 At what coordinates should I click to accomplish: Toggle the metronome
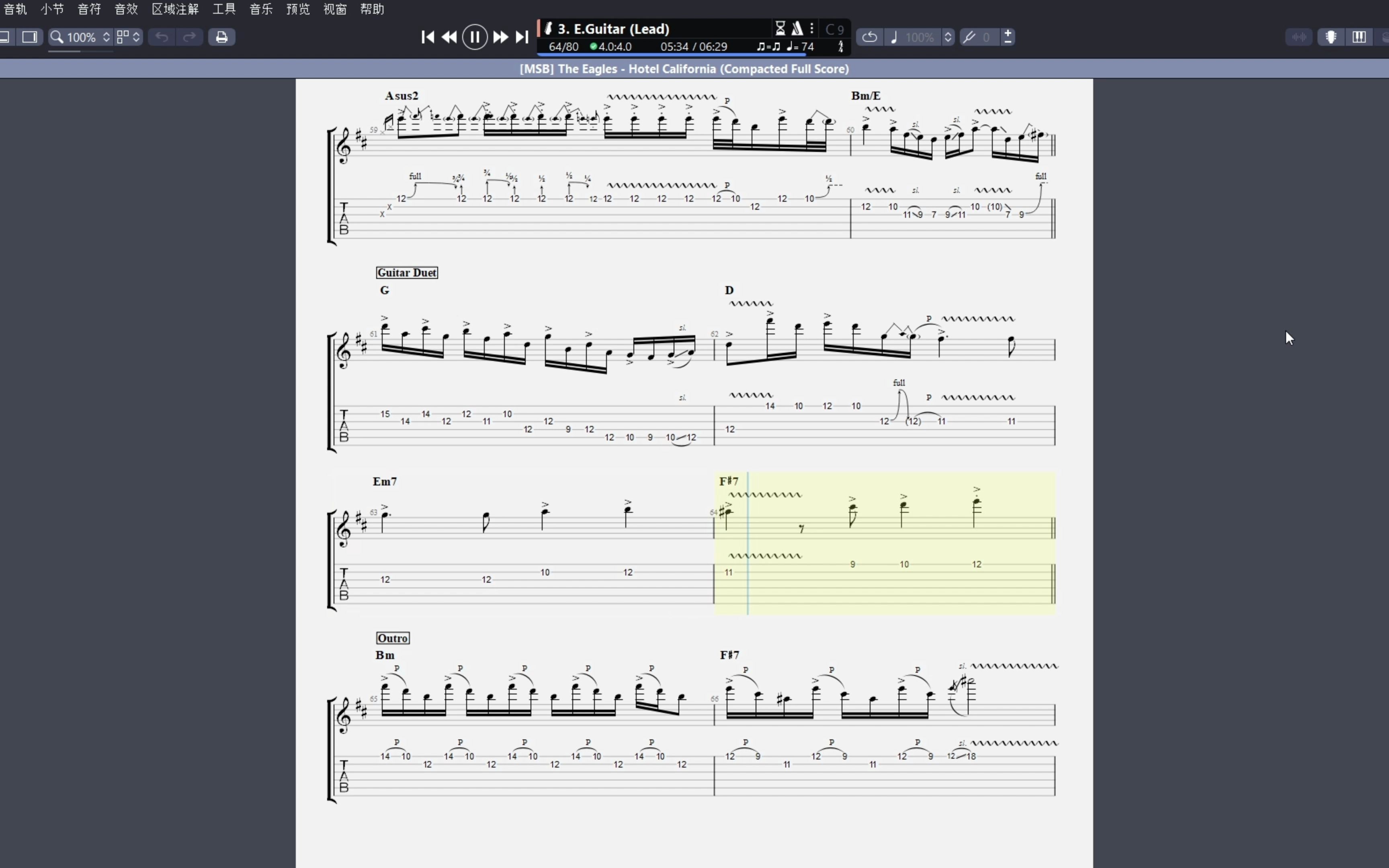click(x=797, y=28)
